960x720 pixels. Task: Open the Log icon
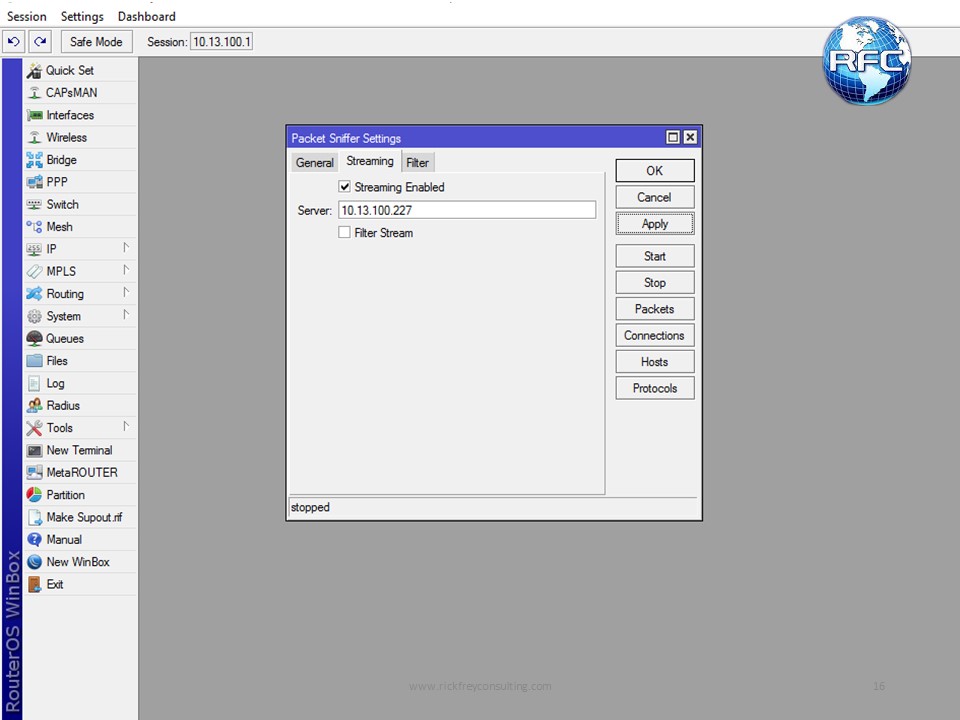[x=34, y=383]
